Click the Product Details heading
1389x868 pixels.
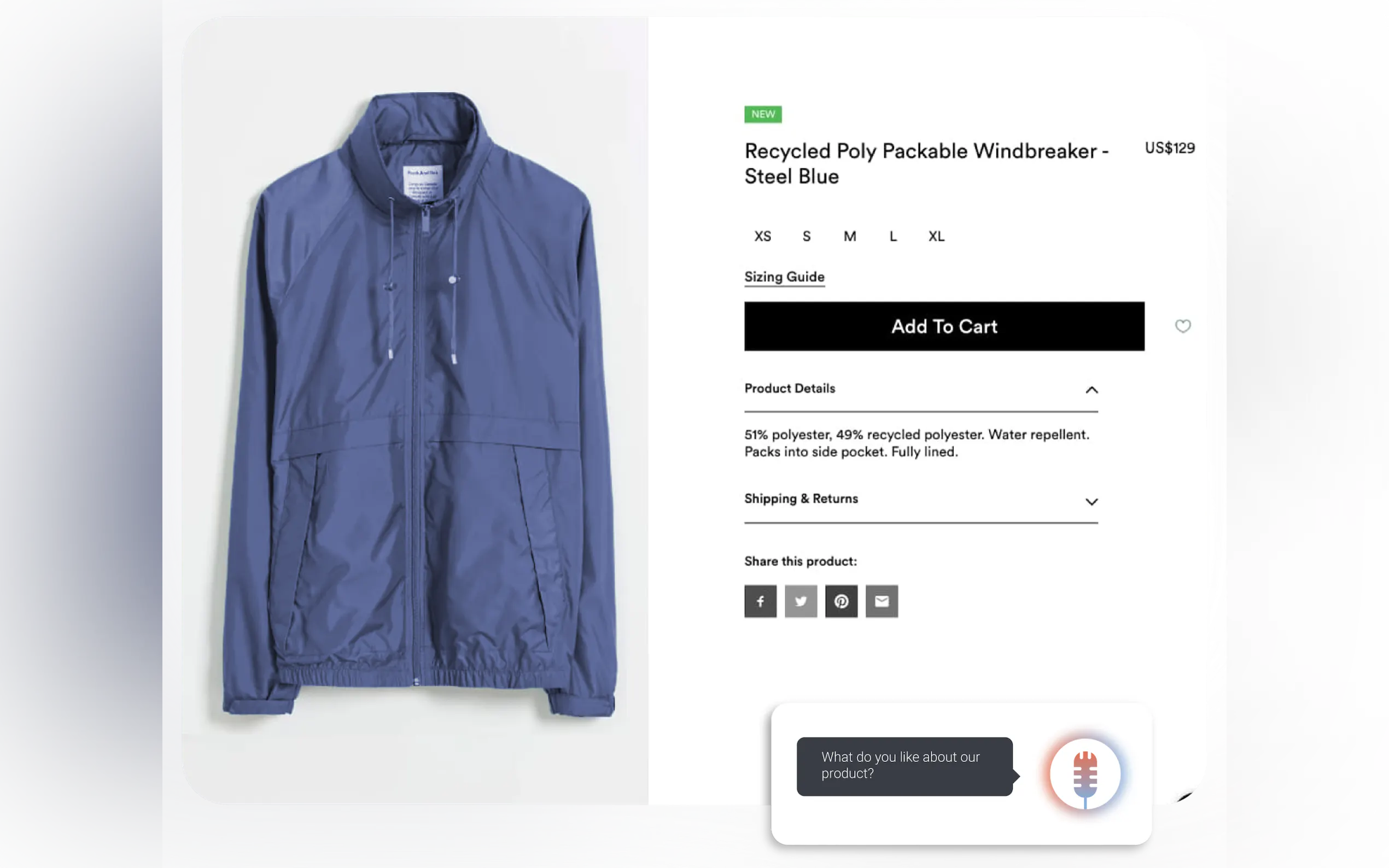point(790,389)
